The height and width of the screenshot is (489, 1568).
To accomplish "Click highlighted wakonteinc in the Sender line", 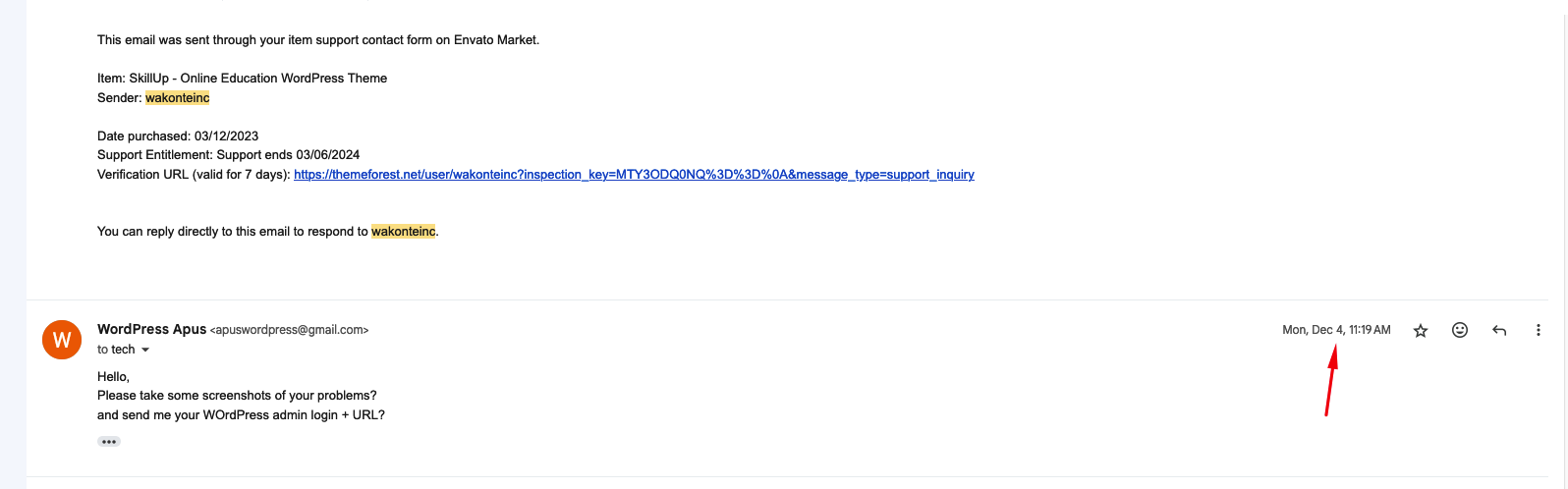I will (178, 97).
